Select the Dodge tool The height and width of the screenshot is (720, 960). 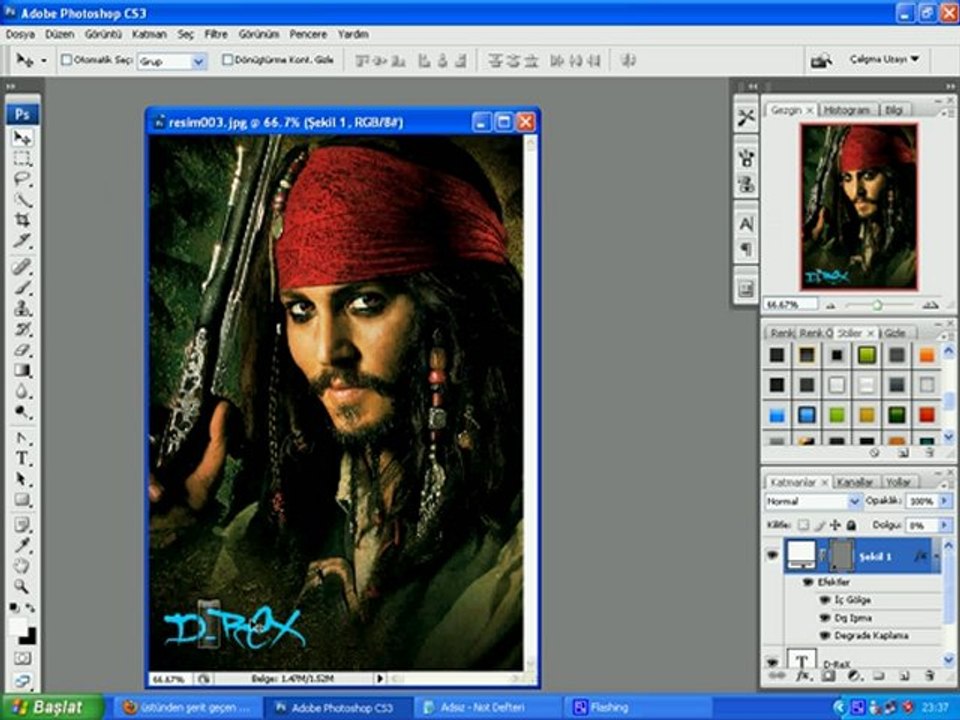point(23,412)
